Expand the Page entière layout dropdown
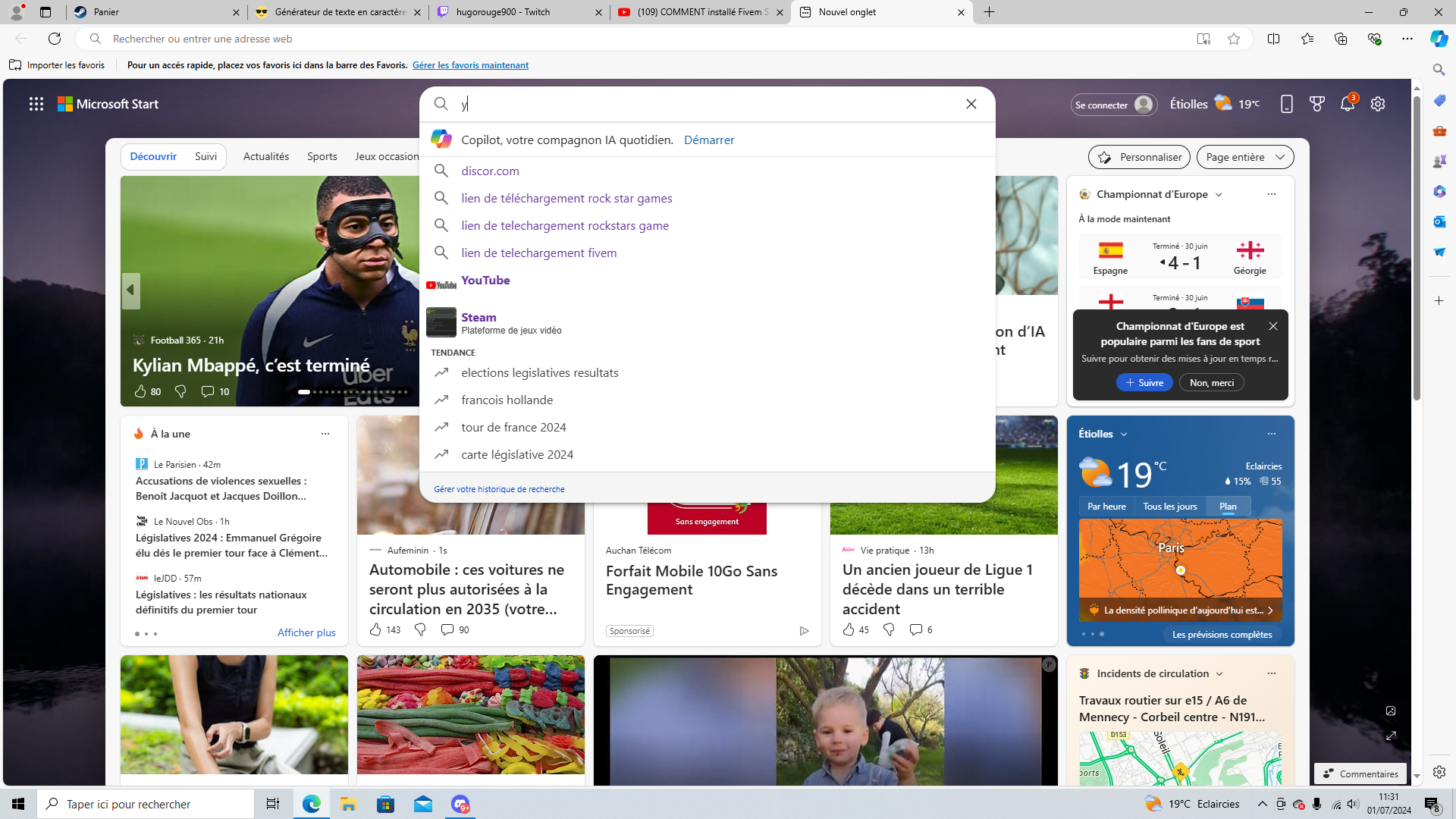This screenshot has height=819, width=1456. coord(1245,157)
